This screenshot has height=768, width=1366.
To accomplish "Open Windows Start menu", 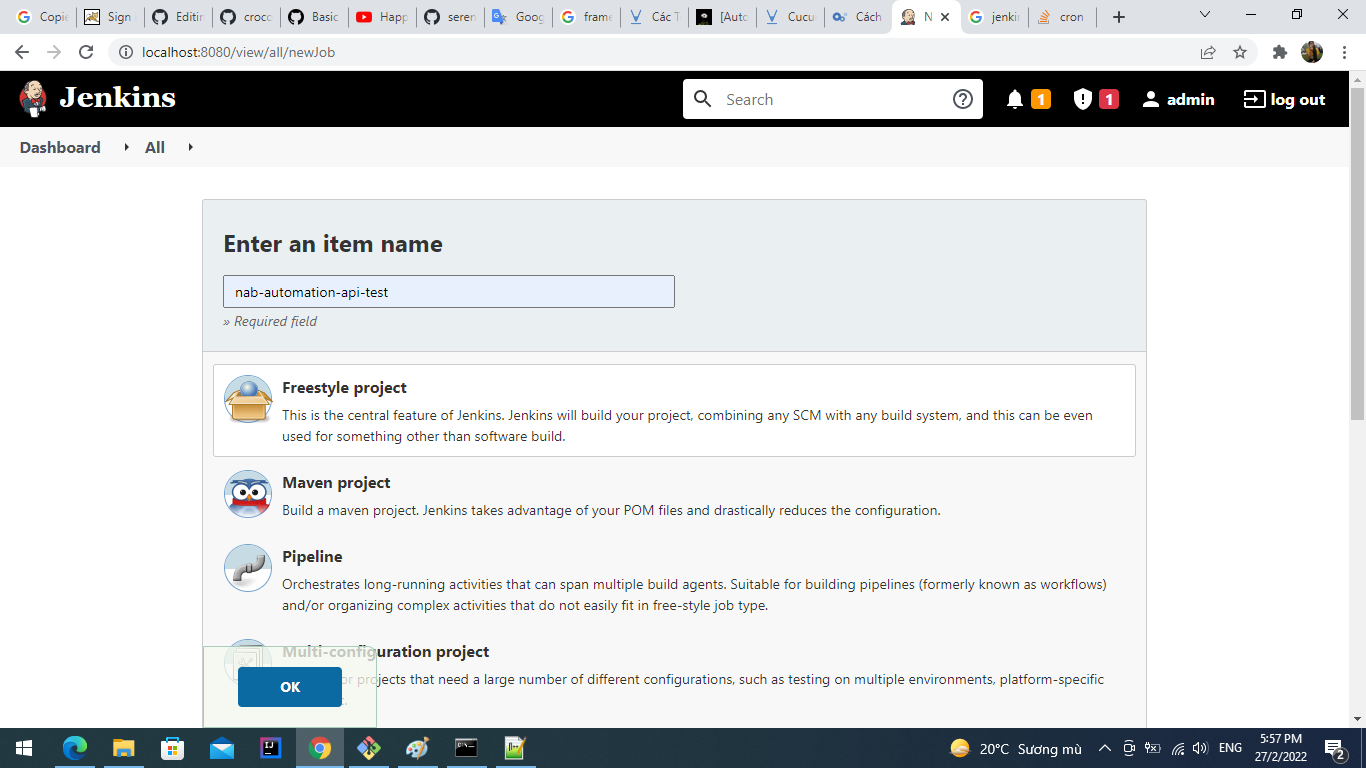I will (24, 748).
